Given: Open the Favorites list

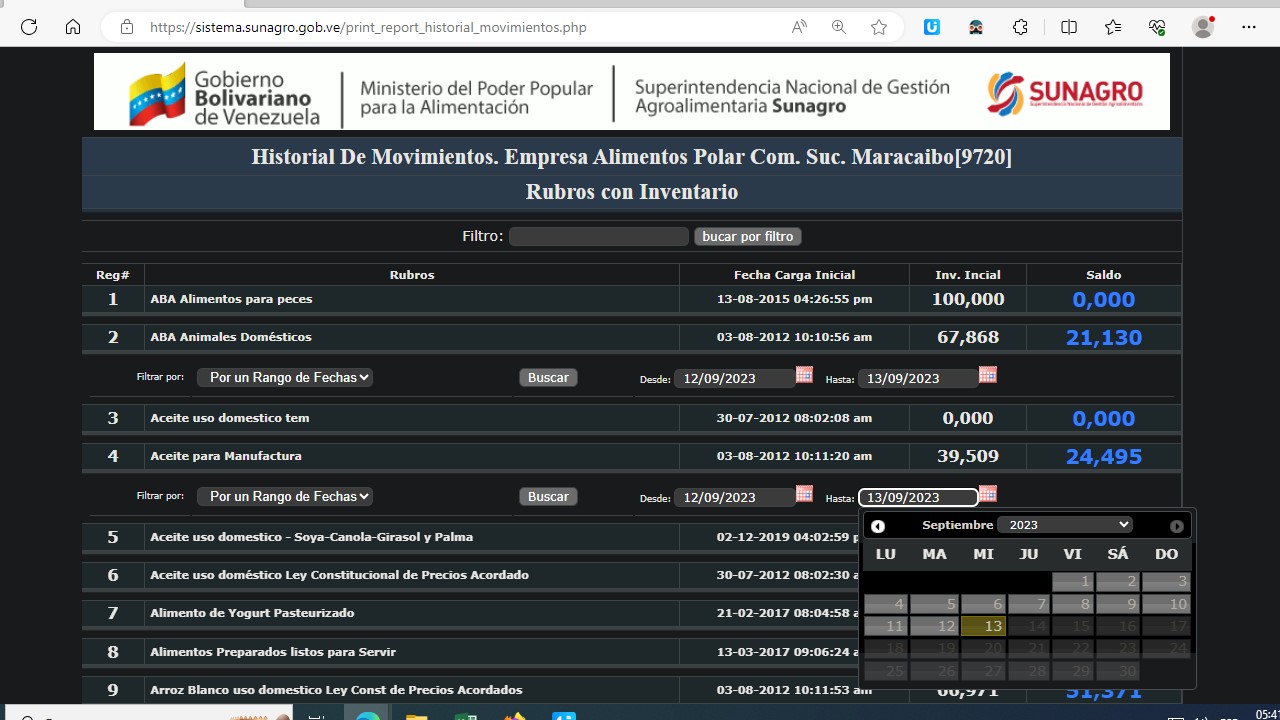Looking at the screenshot, I should click(x=1113, y=27).
